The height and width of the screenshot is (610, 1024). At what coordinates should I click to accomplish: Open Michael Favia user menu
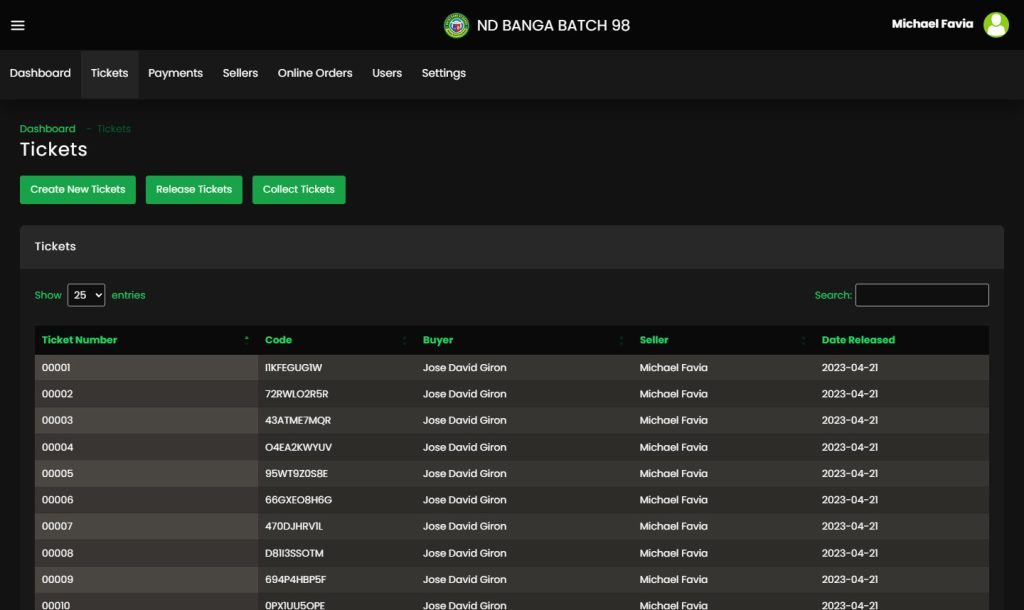click(932, 24)
